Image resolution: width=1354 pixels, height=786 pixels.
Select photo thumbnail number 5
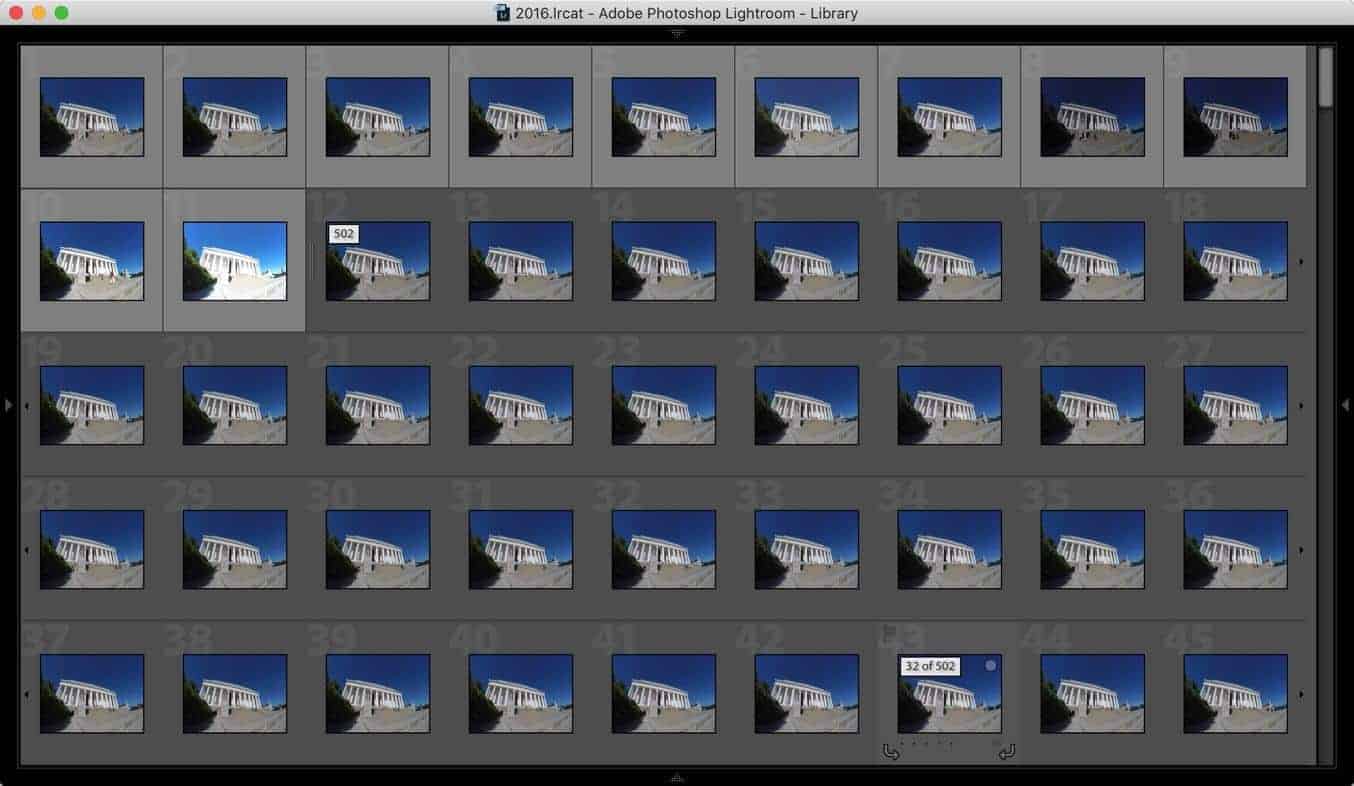tap(664, 117)
